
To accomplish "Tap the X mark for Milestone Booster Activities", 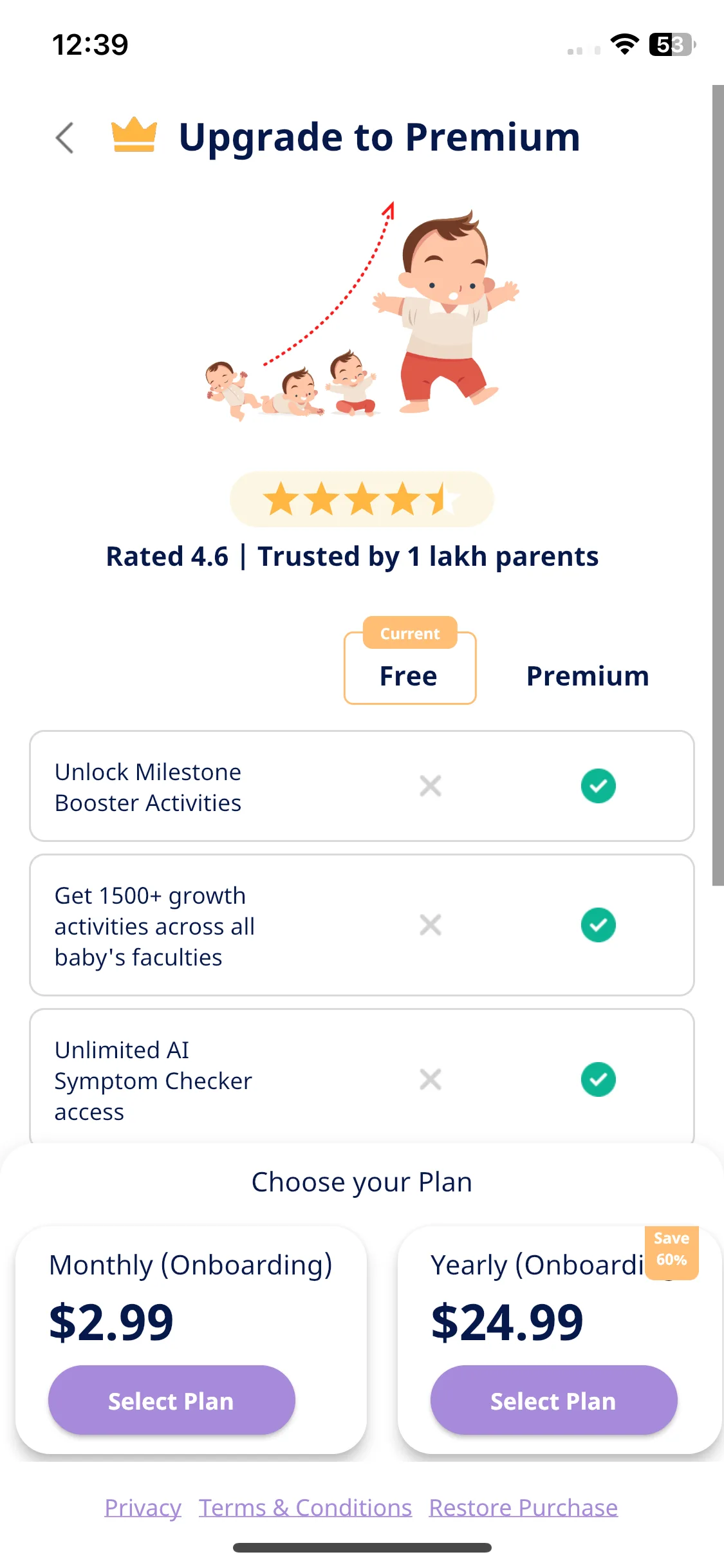I will [431, 786].
